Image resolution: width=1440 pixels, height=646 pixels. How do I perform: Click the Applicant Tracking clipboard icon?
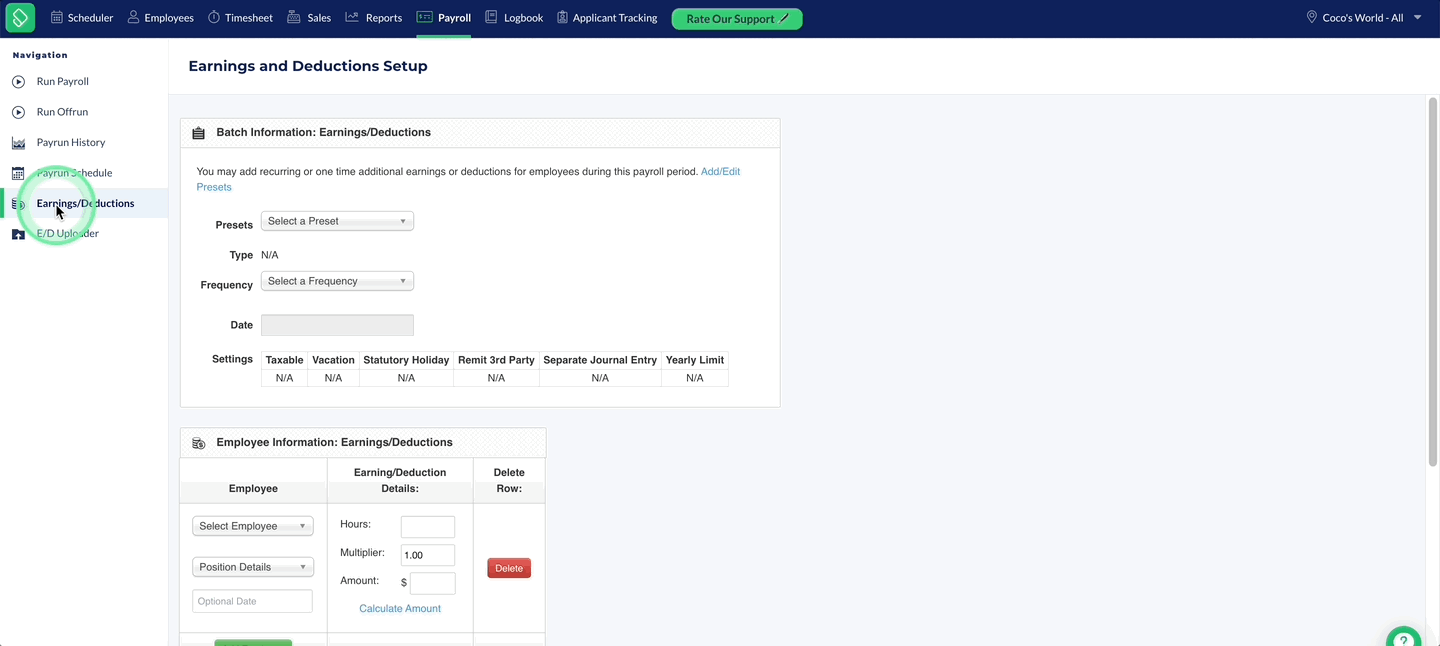point(562,18)
